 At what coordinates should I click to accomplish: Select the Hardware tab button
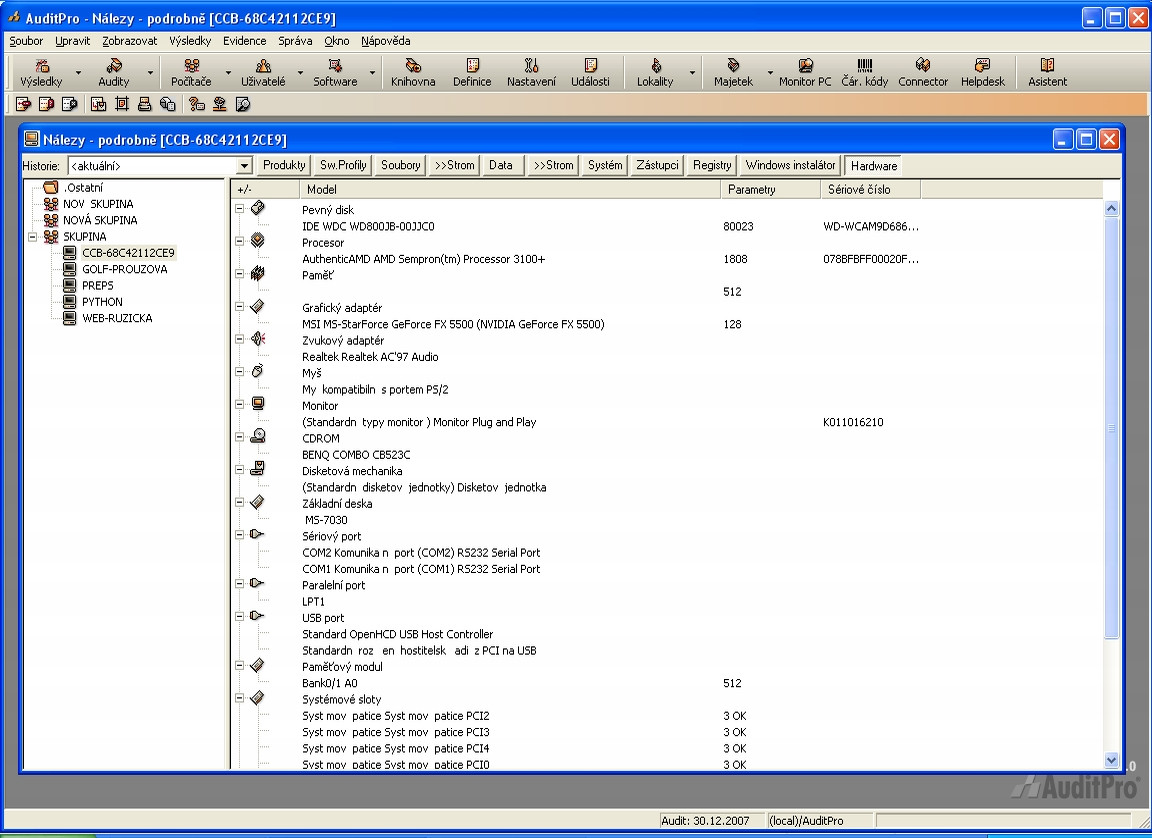pyautogui.click(x=874, y=166)
